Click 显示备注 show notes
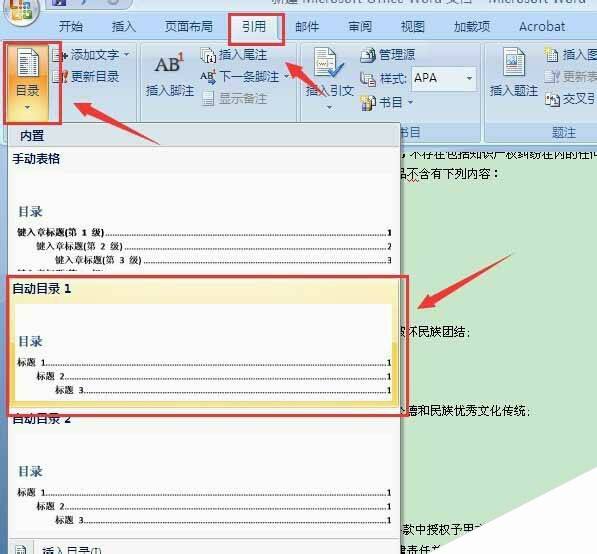The height and width of the screenshot is (554, 597). click(x=234, y=99)
